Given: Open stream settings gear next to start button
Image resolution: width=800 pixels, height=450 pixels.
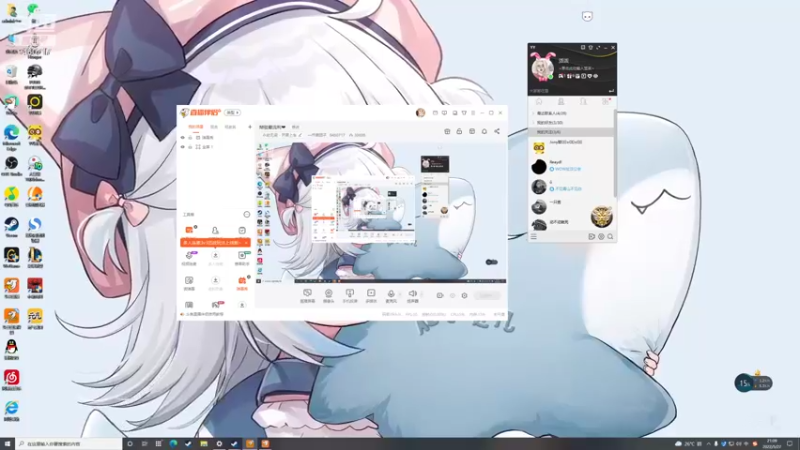Looking at the screenshot, I should 464,295.
